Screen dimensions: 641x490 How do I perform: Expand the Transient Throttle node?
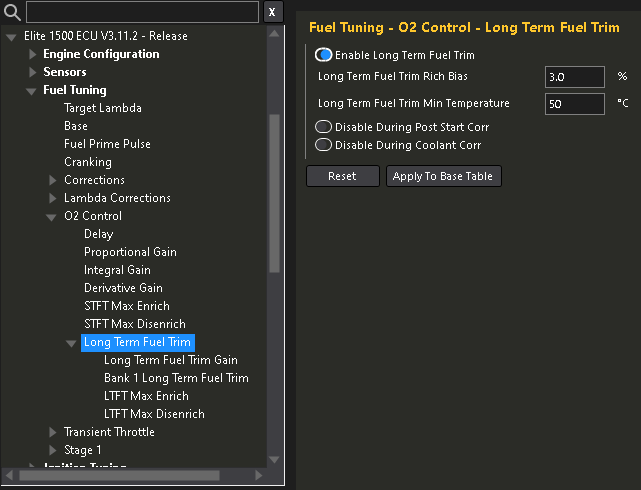tap(53, 432)
